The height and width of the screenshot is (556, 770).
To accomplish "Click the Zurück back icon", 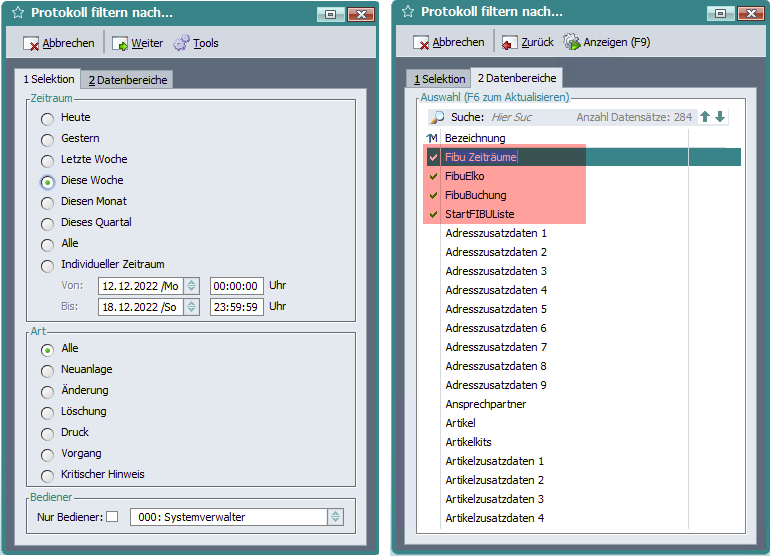I will click(510, 43).
